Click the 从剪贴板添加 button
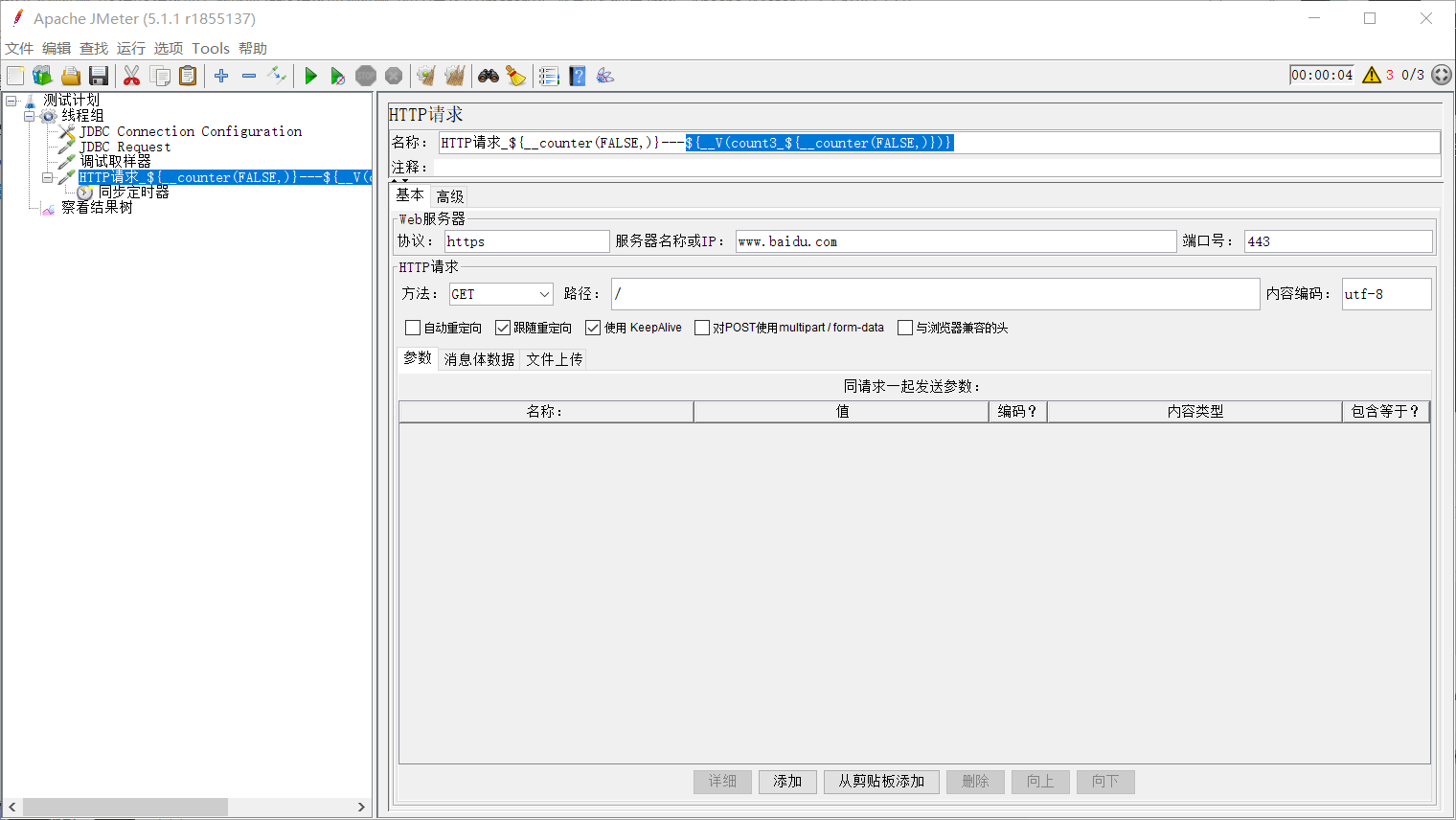 coord(881,782)
